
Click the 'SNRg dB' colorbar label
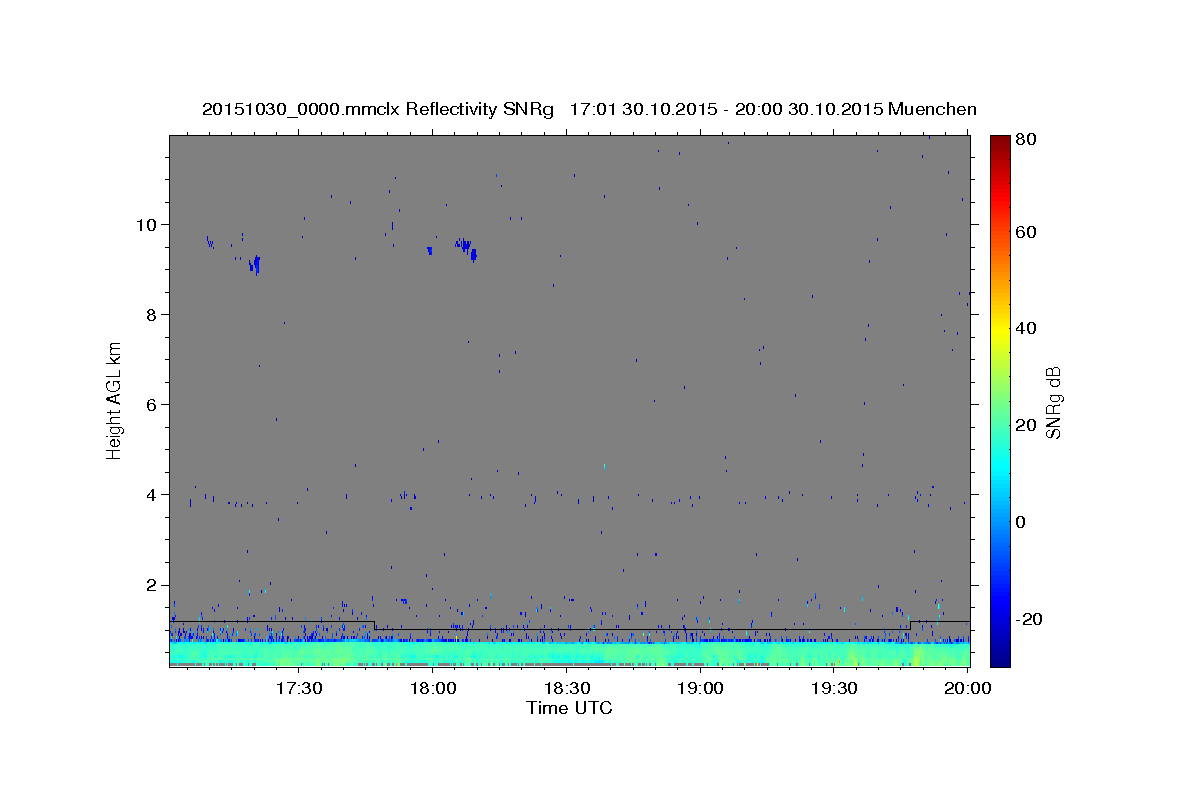tap(1052, 402)
